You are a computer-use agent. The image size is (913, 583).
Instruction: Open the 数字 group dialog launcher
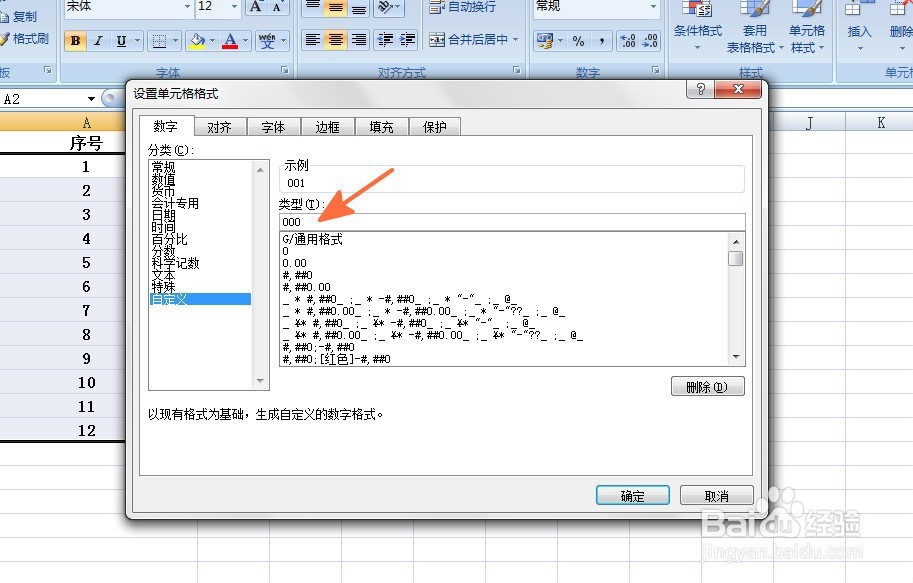pyautogui.click(x=656, y=70)
